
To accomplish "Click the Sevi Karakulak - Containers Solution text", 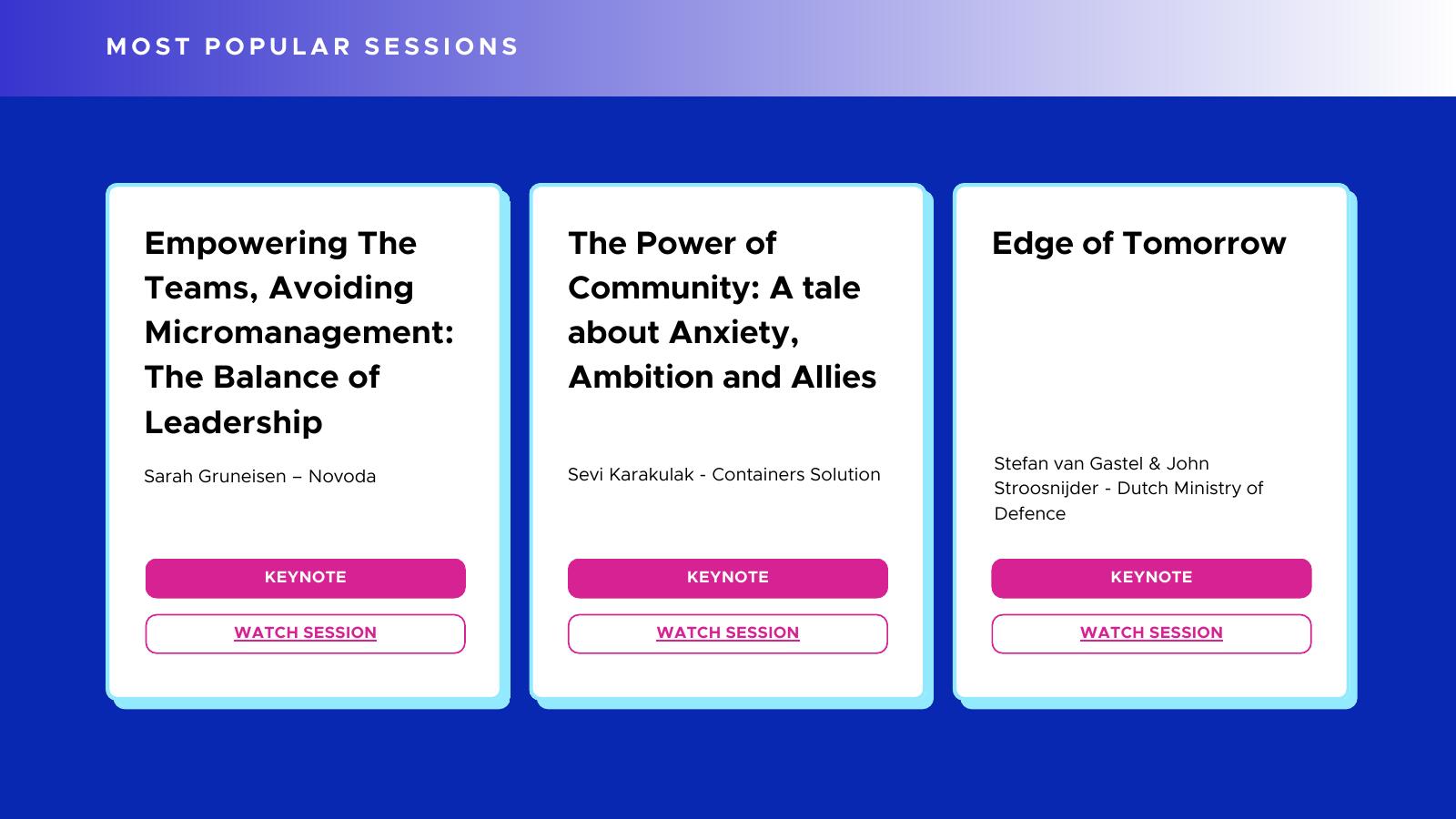I will pyautogui.click(x=723, y=474).
